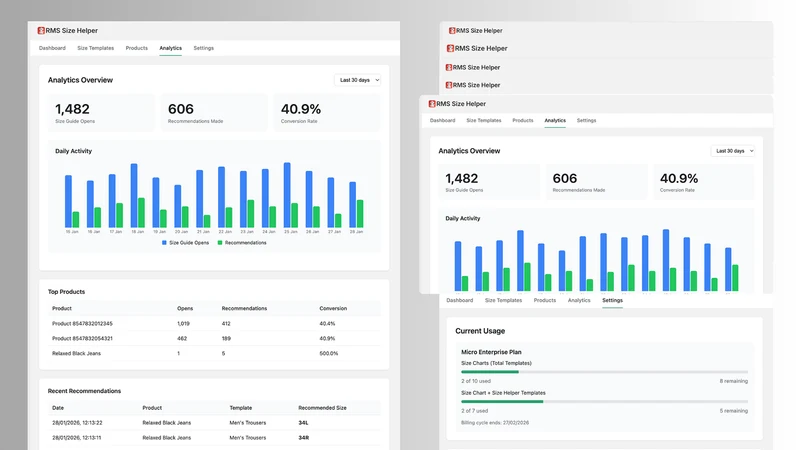This screenshot has width=800, height=450.
Task: Expand Last 30 days dropdown in the right Analytics window
Action: [x=733, y=151]
